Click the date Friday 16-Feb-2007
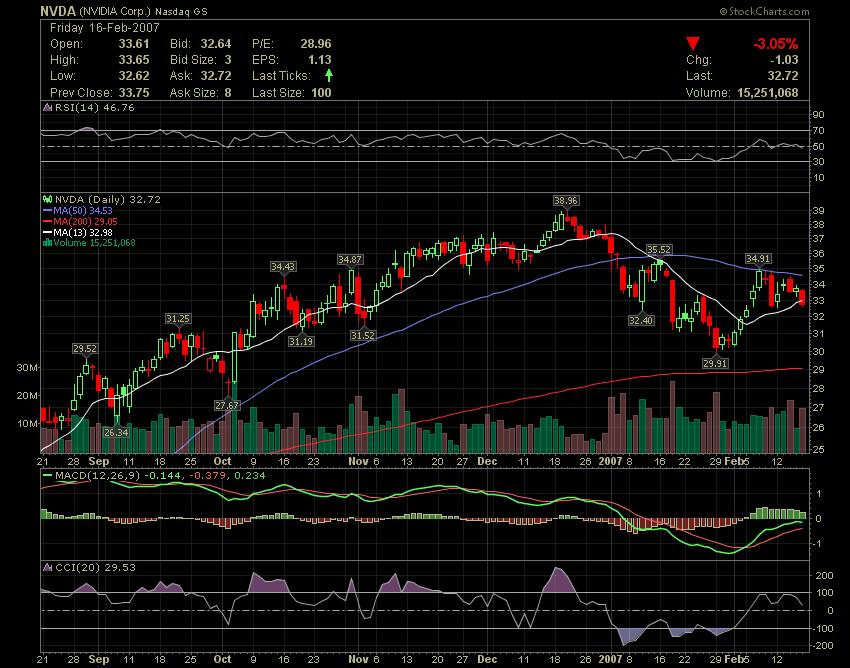This screenshot has height=668, width=850. [105, 28]
